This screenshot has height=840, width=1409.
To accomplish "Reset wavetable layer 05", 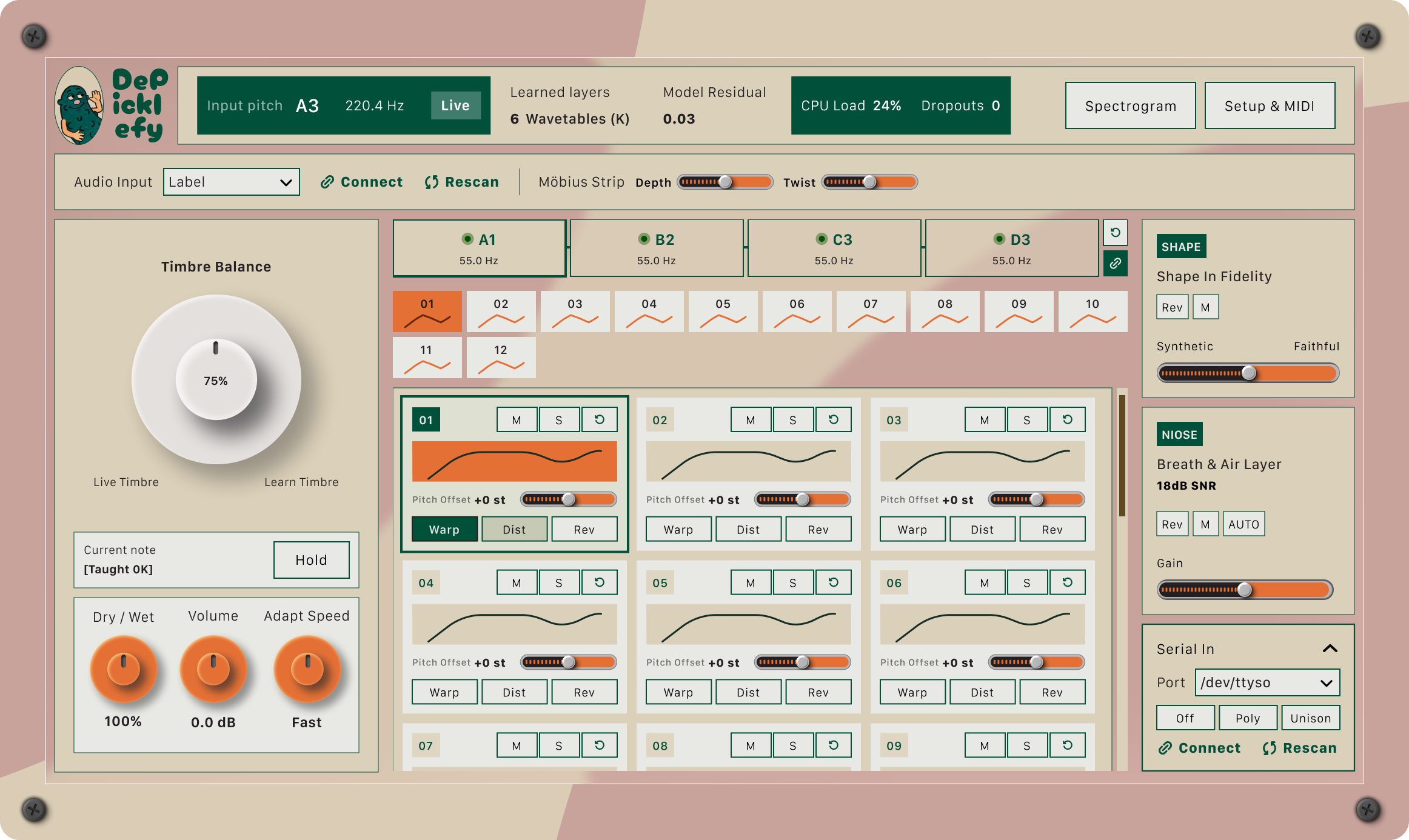I will tap(833, 582).
